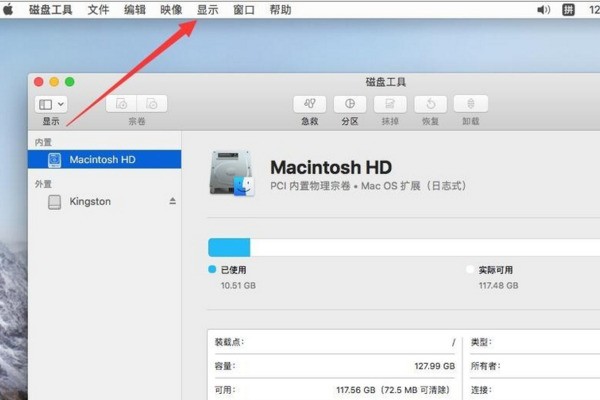The height and width of the screenshot is (400, 600).
Task: Click the large Macintosh HD disk icon
Action: pyautogui.click(x=231, y=174)
